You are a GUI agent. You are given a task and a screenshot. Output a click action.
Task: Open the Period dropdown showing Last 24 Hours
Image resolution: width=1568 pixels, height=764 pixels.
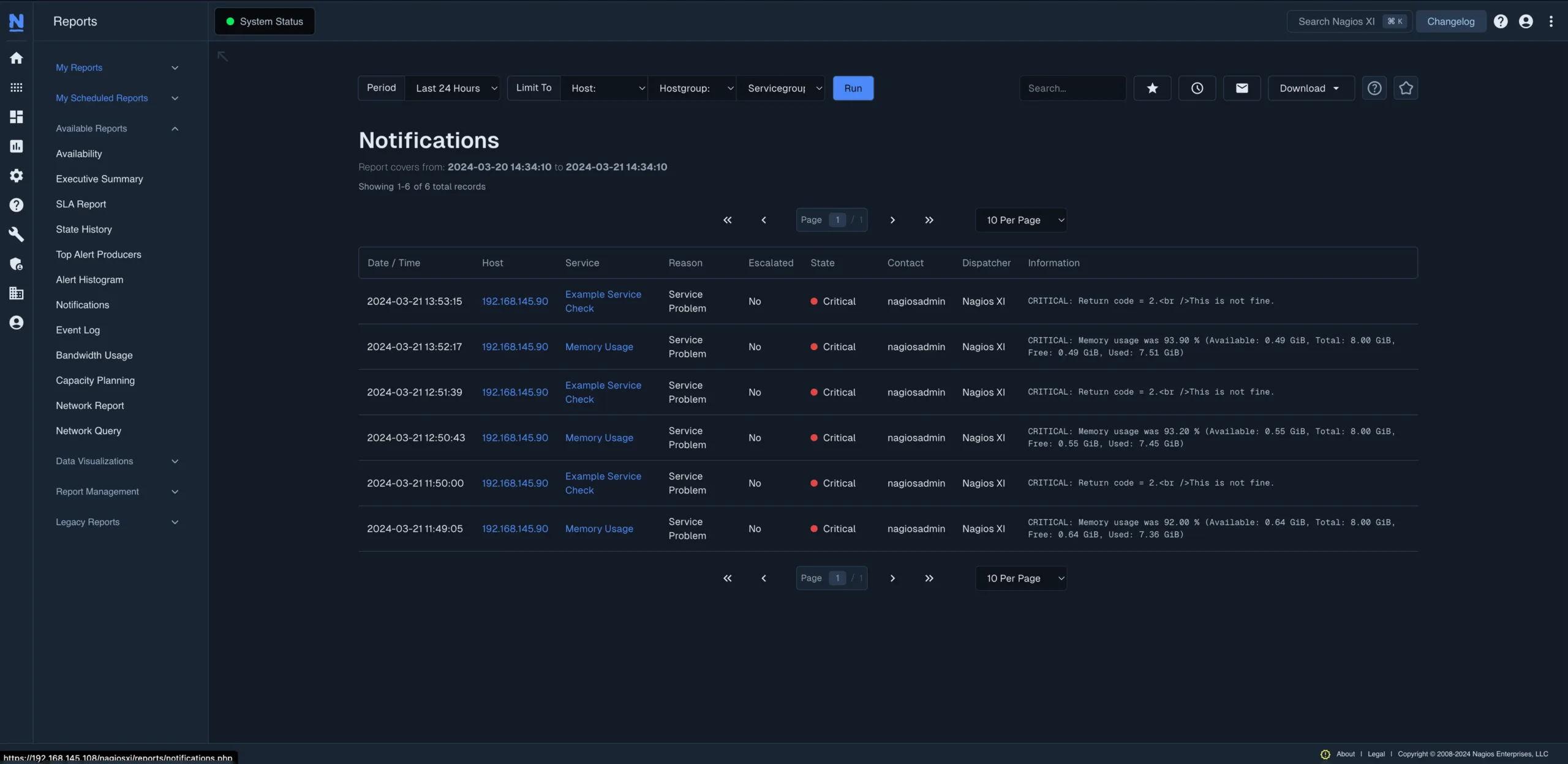(x=453, y=88)
